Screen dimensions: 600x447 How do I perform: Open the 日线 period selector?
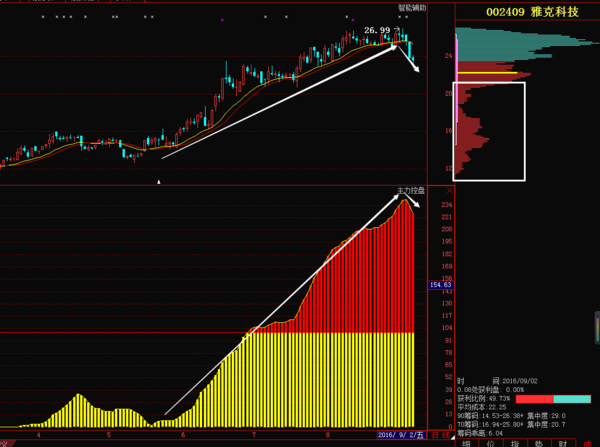(x=440, y=435)
